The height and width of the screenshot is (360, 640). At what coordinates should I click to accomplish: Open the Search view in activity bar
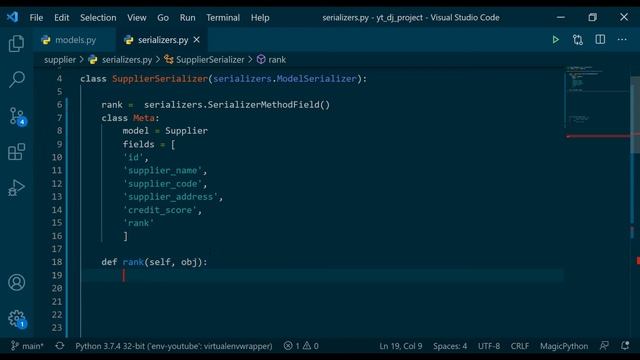16,80
